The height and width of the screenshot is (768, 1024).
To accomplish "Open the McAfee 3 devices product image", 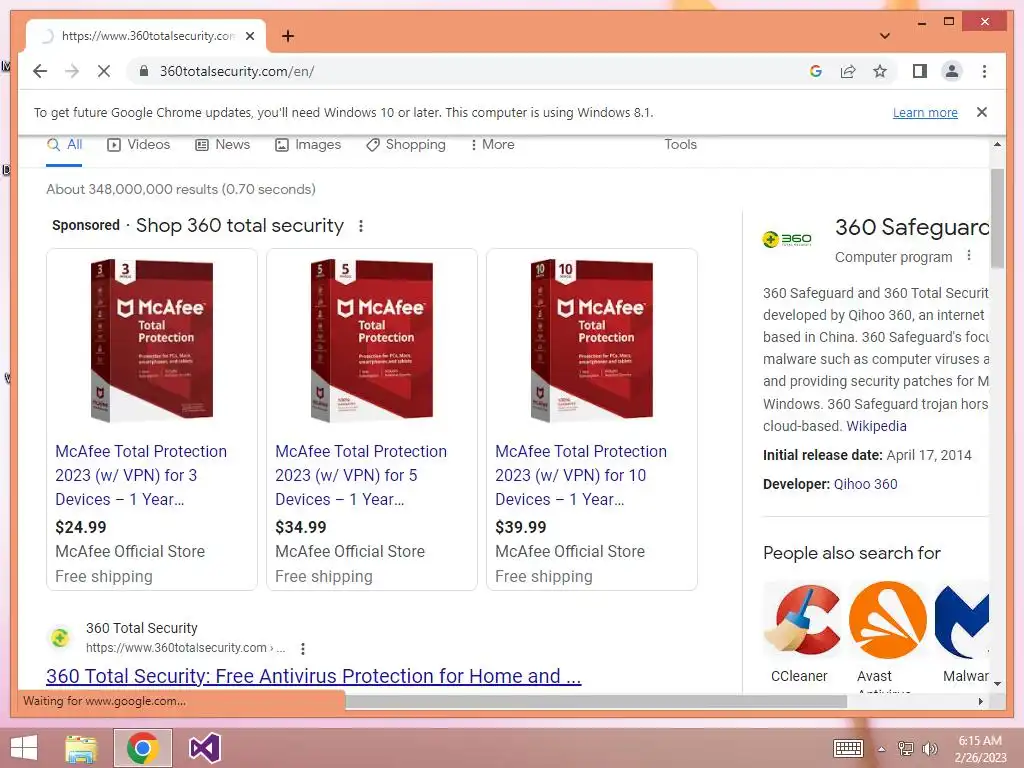I will click(x=152, y=340).
